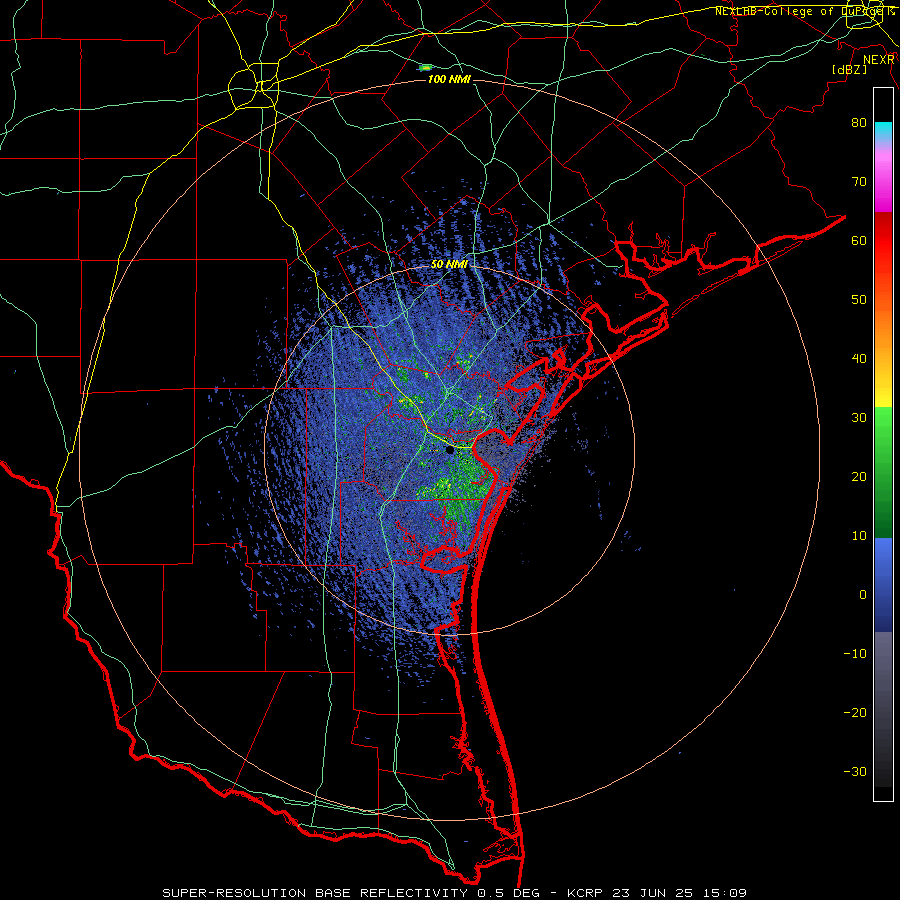Screen dimensions: 900x900
Task: Click the orange segment of the color bar
Action: click(x=883, y=321)
